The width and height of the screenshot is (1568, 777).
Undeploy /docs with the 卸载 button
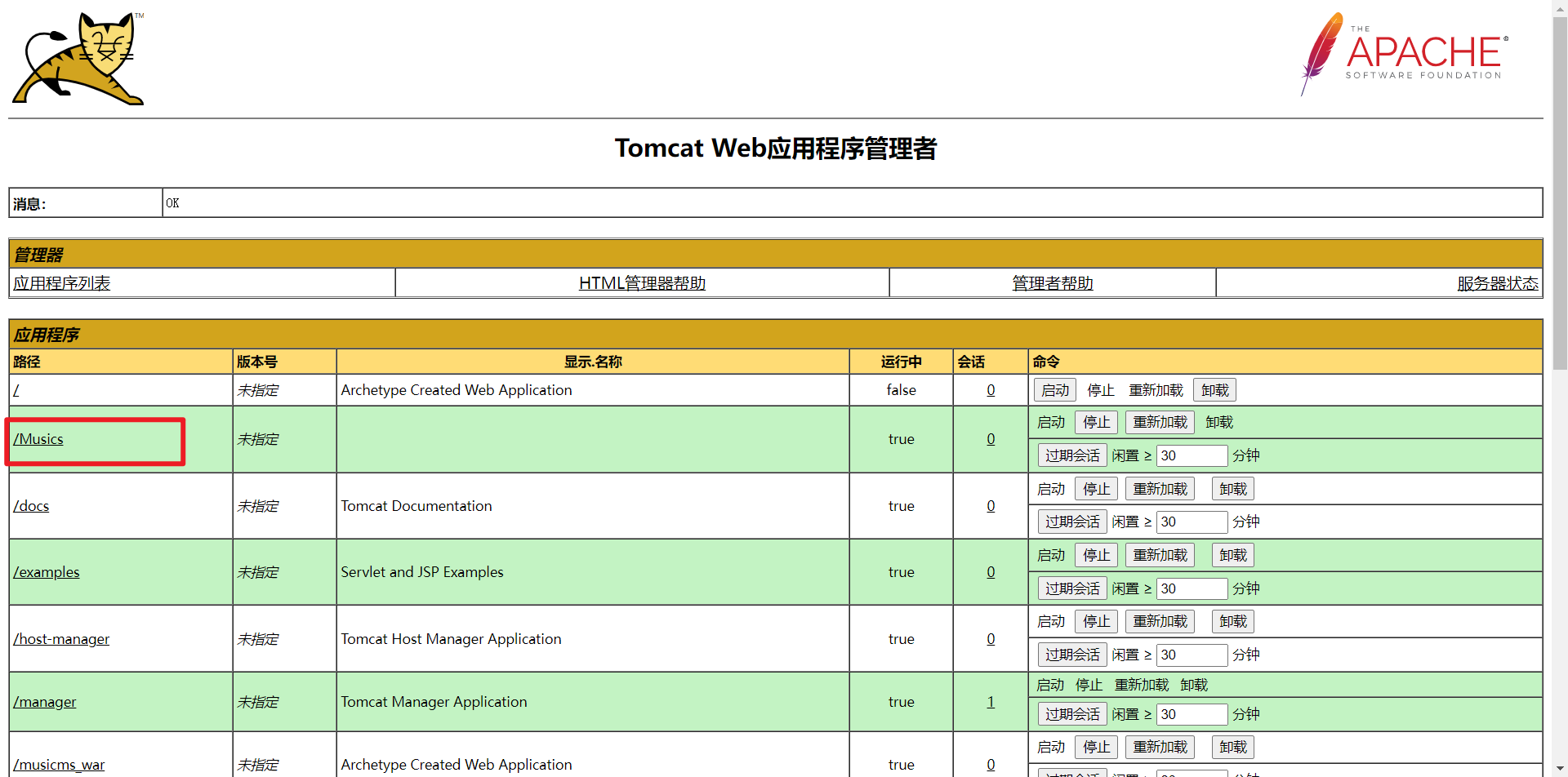pos(1232,489)
